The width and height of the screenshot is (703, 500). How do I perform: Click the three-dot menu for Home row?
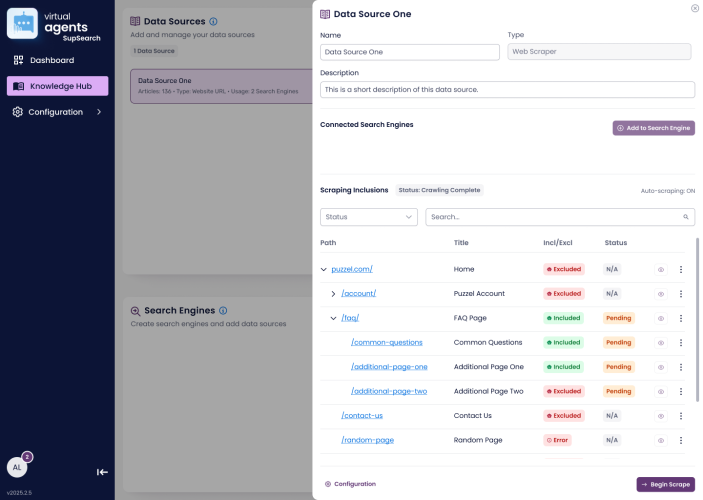[x=681, y=269]
